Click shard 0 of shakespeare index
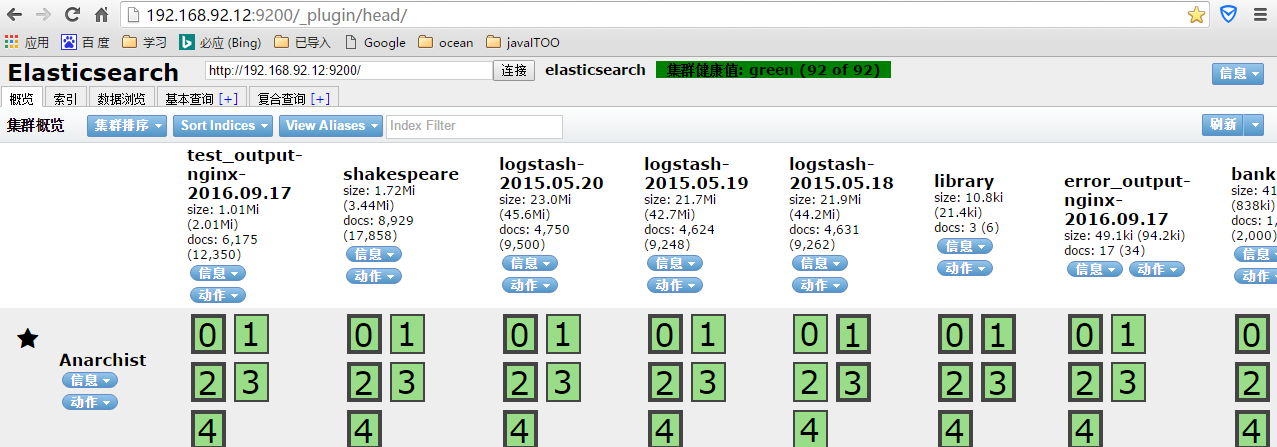Viewport: 1277px width, 447px height. click(x=363, y=334)
